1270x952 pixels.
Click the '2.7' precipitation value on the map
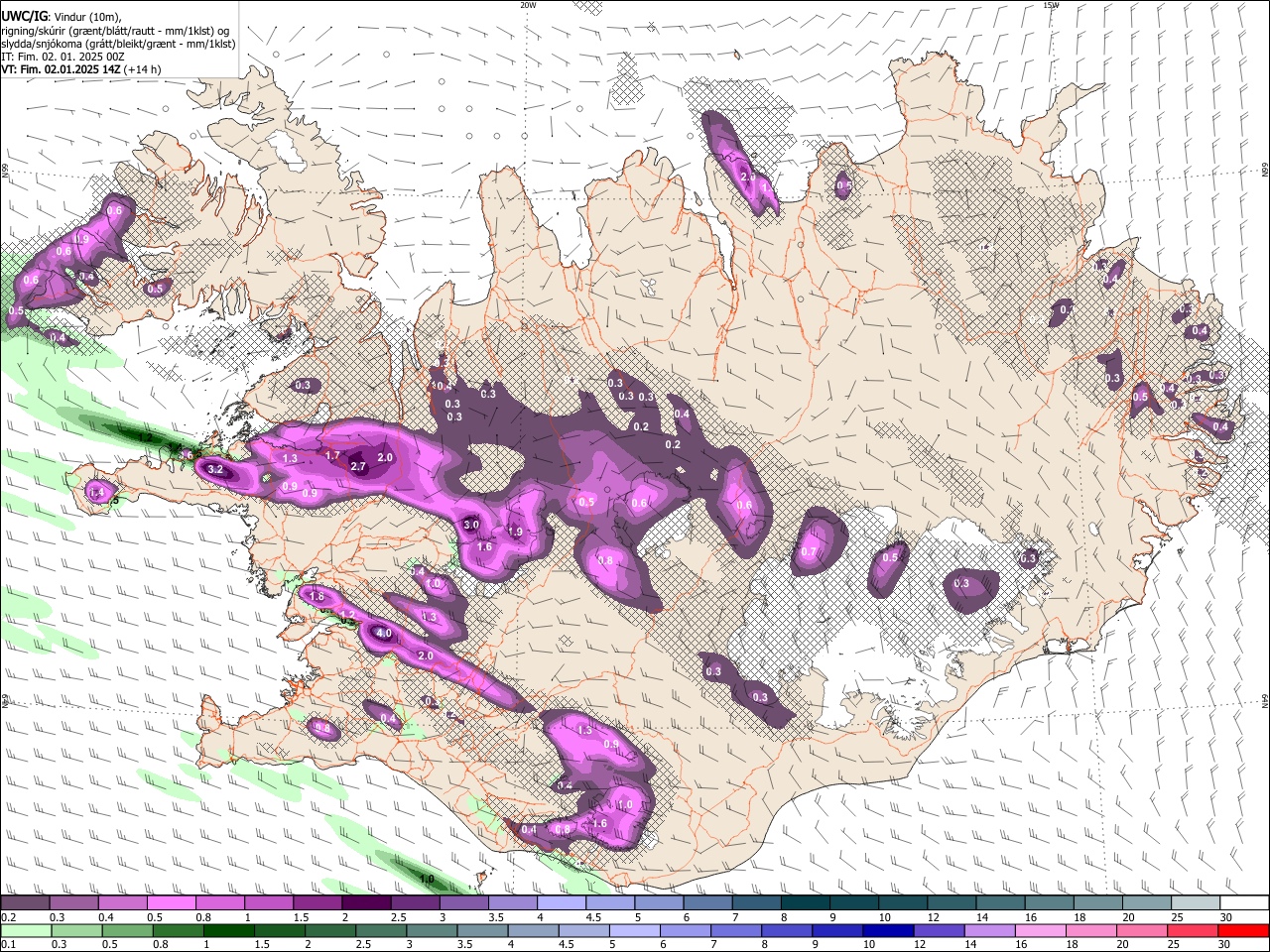(359, 466)
